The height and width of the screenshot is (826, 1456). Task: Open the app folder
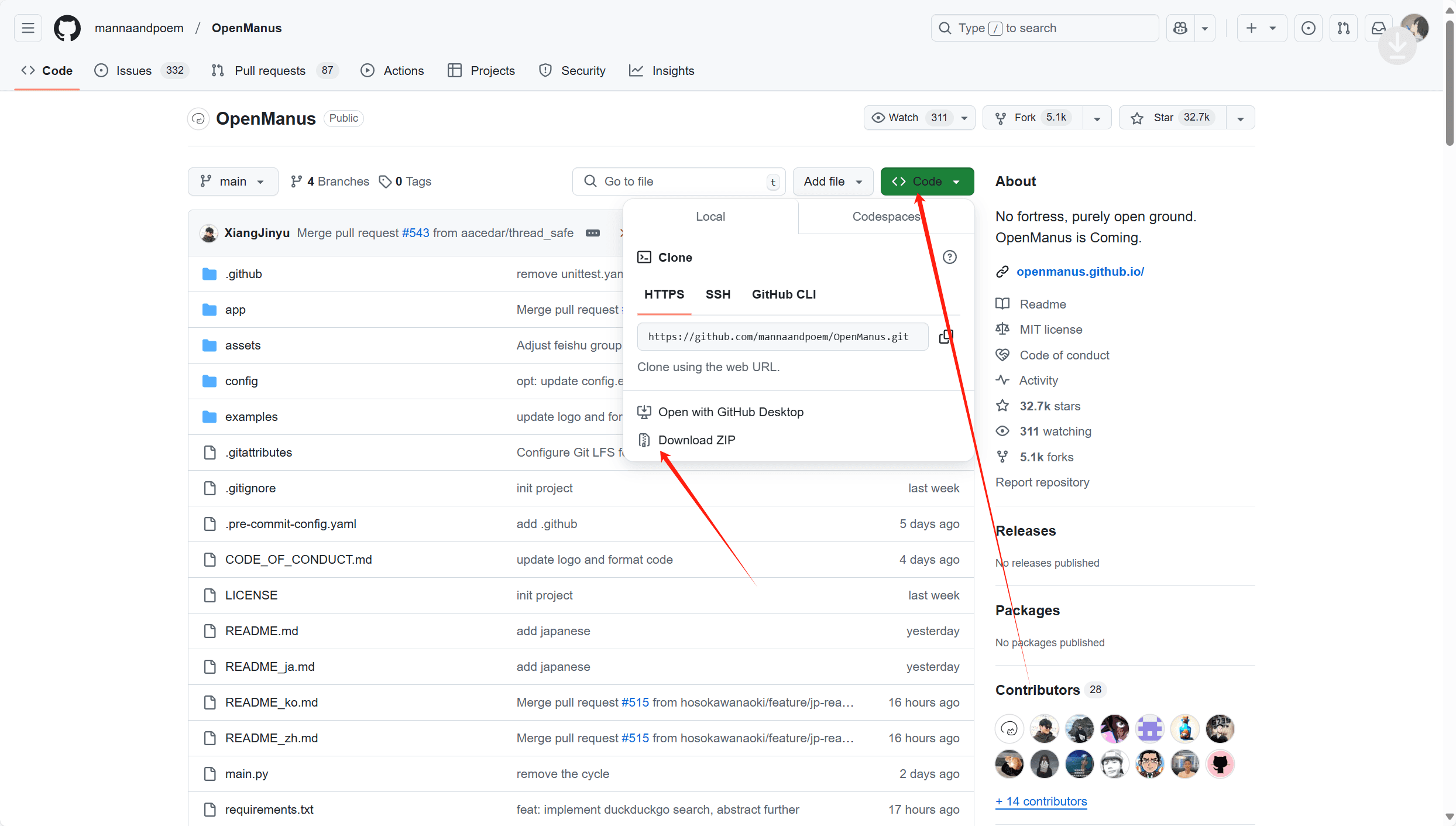point(235,310)
